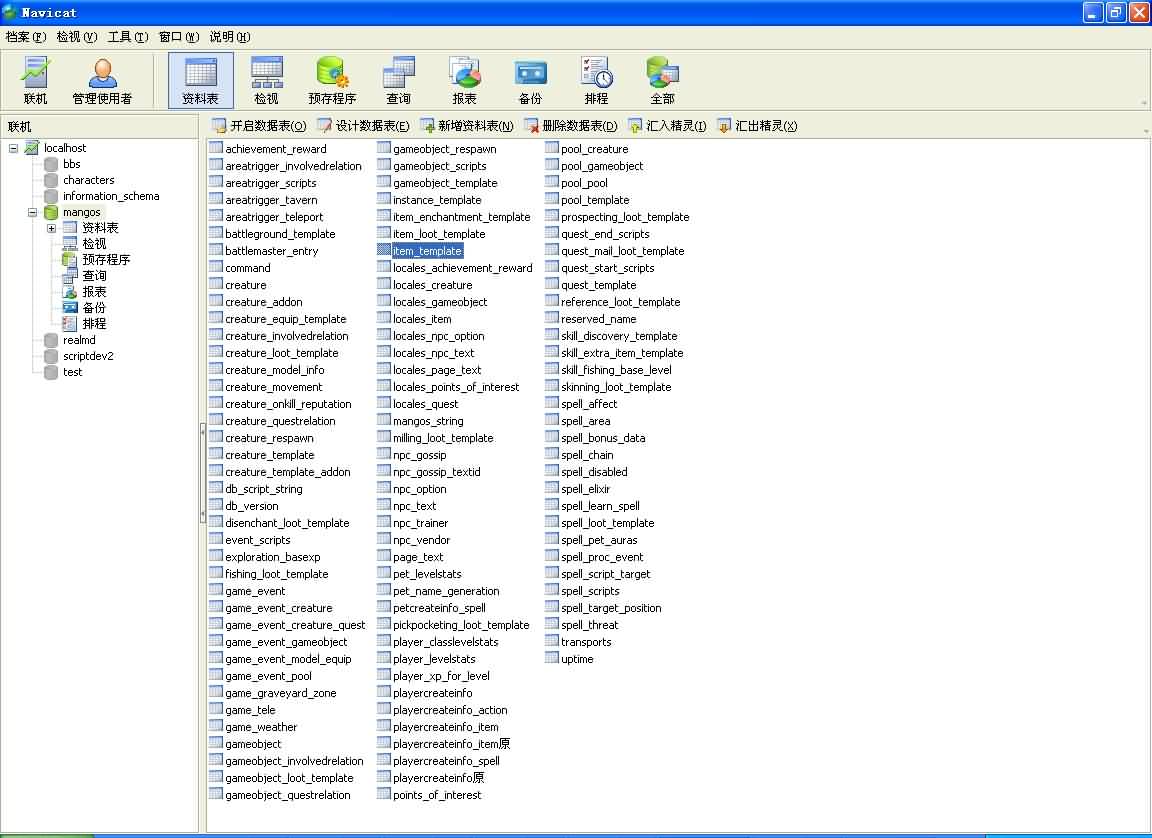Open the 窗口 menu
The width and height of the screenshot is (1152, 838).
click(x=179, y=37)
